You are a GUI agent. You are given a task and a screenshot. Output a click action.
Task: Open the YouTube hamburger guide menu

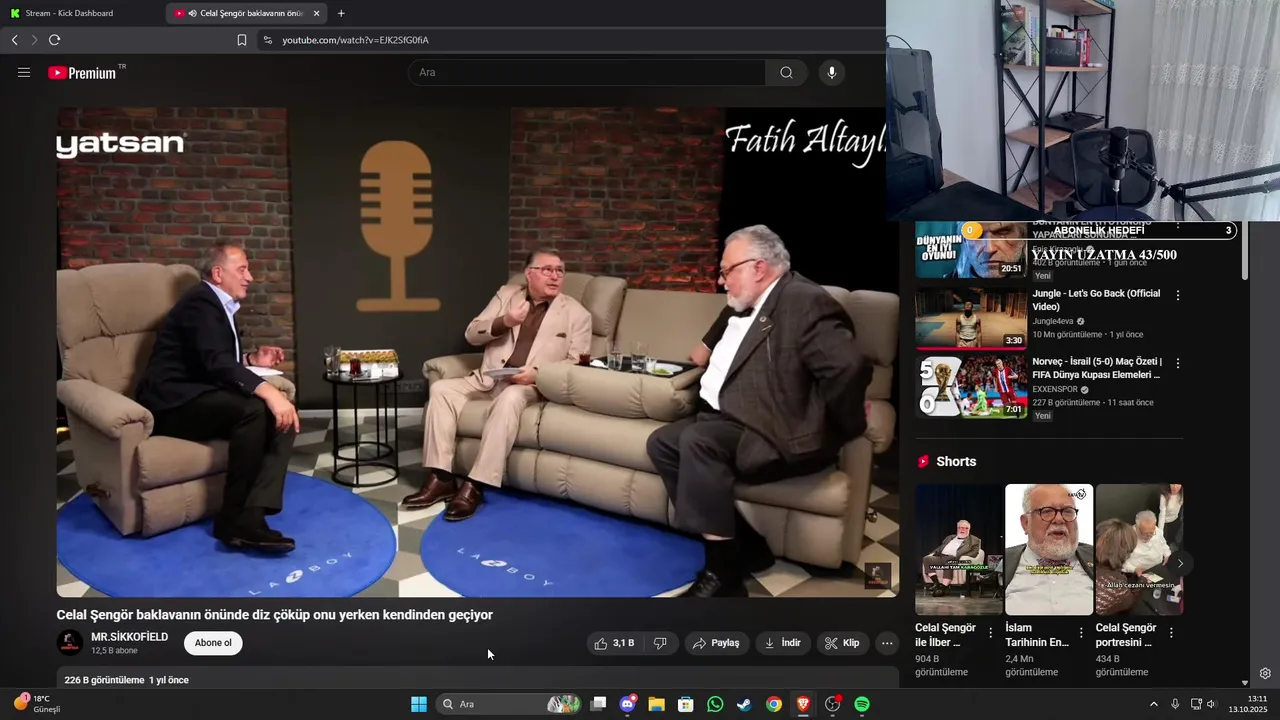click(24, 72)
